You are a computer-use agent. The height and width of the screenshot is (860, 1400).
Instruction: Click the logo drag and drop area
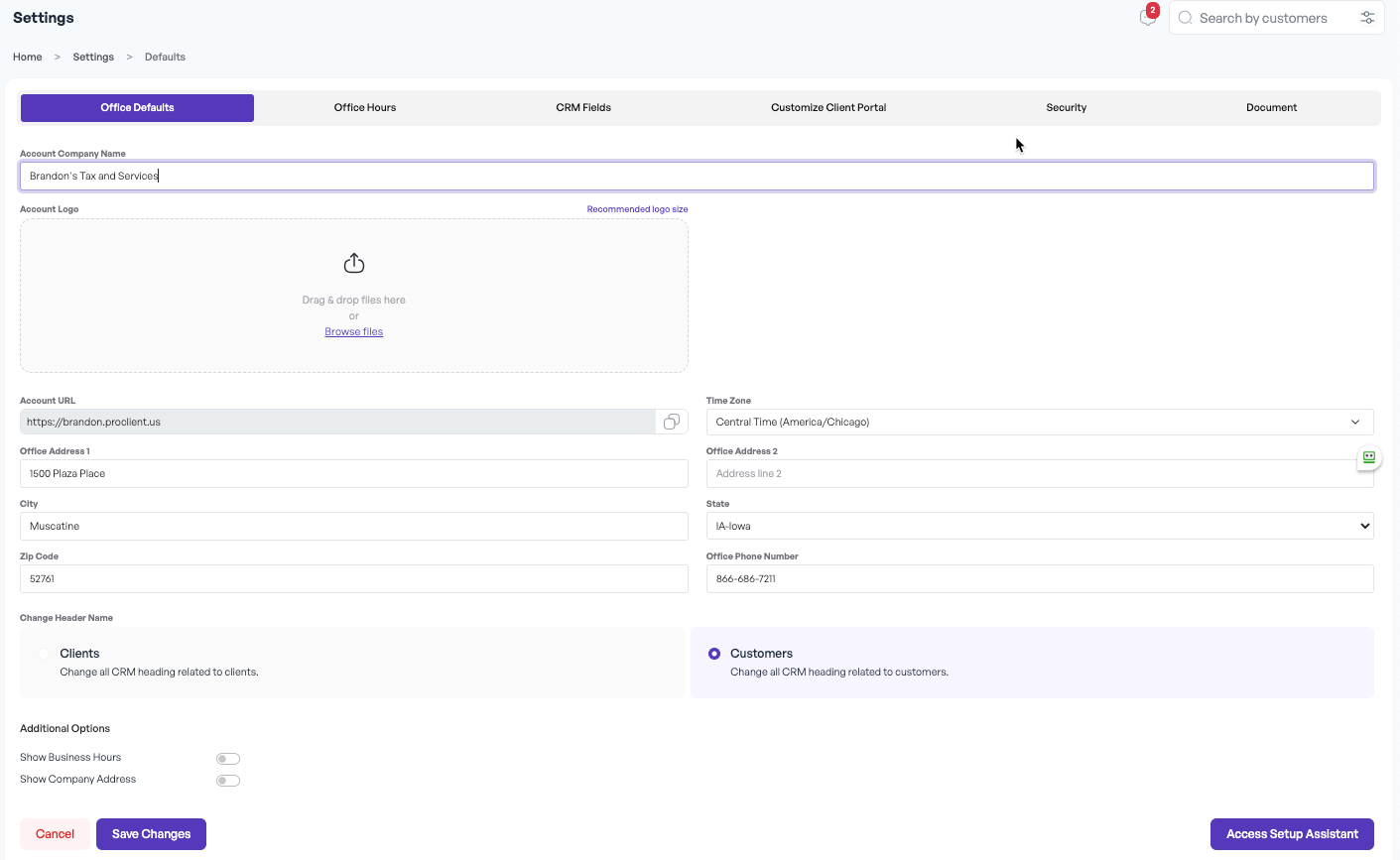[354, 296]
